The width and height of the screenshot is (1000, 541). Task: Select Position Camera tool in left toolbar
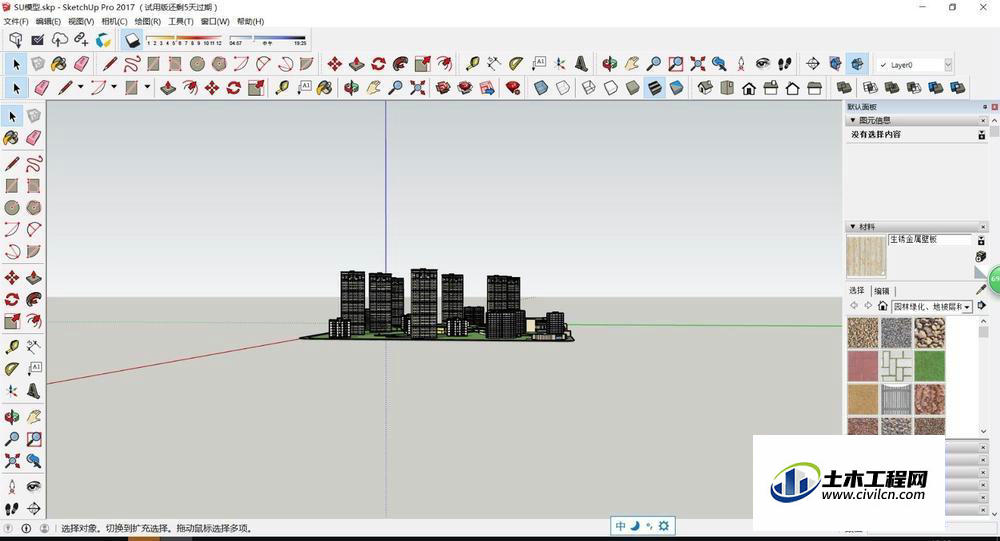point(12,487)
